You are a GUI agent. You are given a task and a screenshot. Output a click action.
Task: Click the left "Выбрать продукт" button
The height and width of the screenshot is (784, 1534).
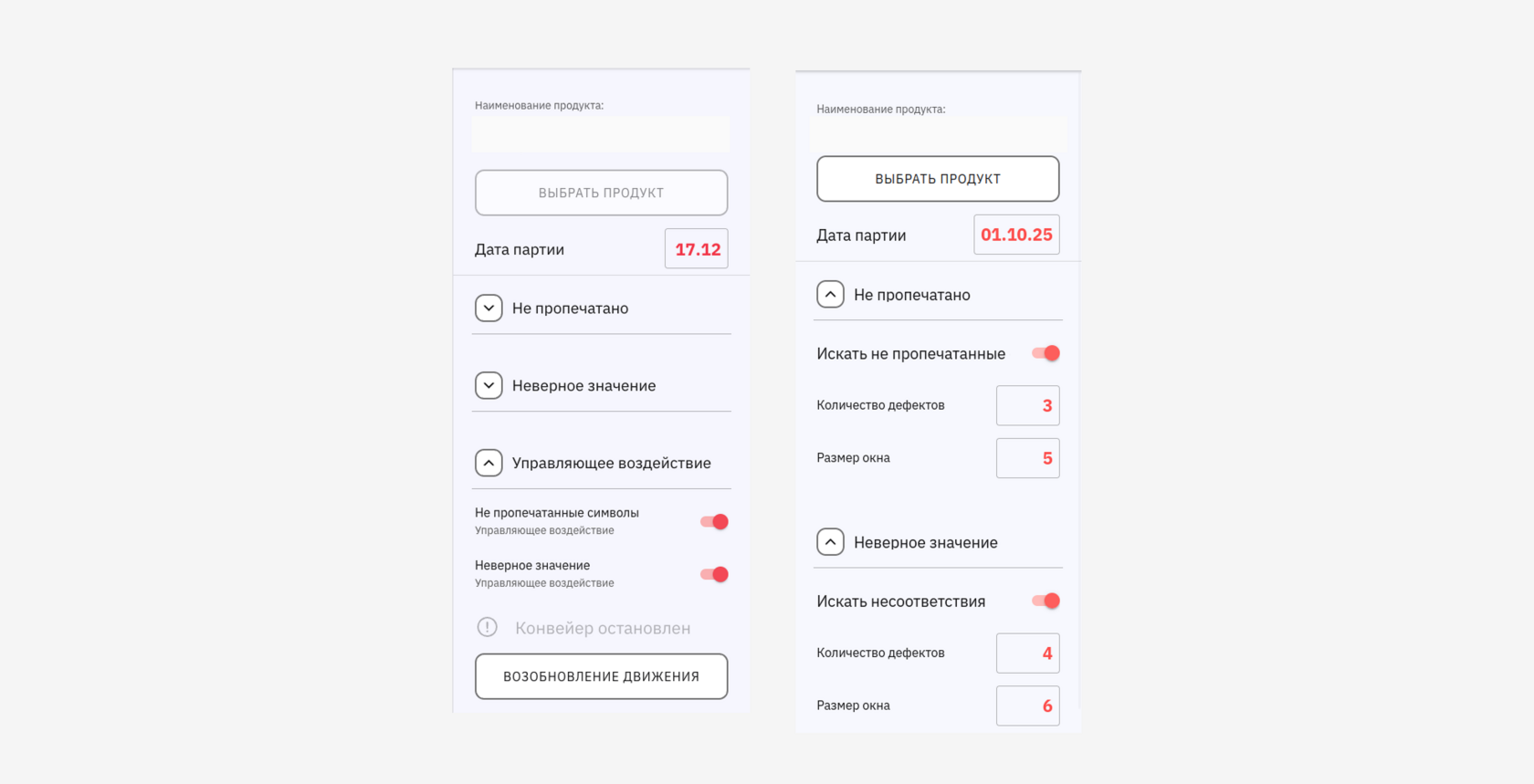pos(601,193)
